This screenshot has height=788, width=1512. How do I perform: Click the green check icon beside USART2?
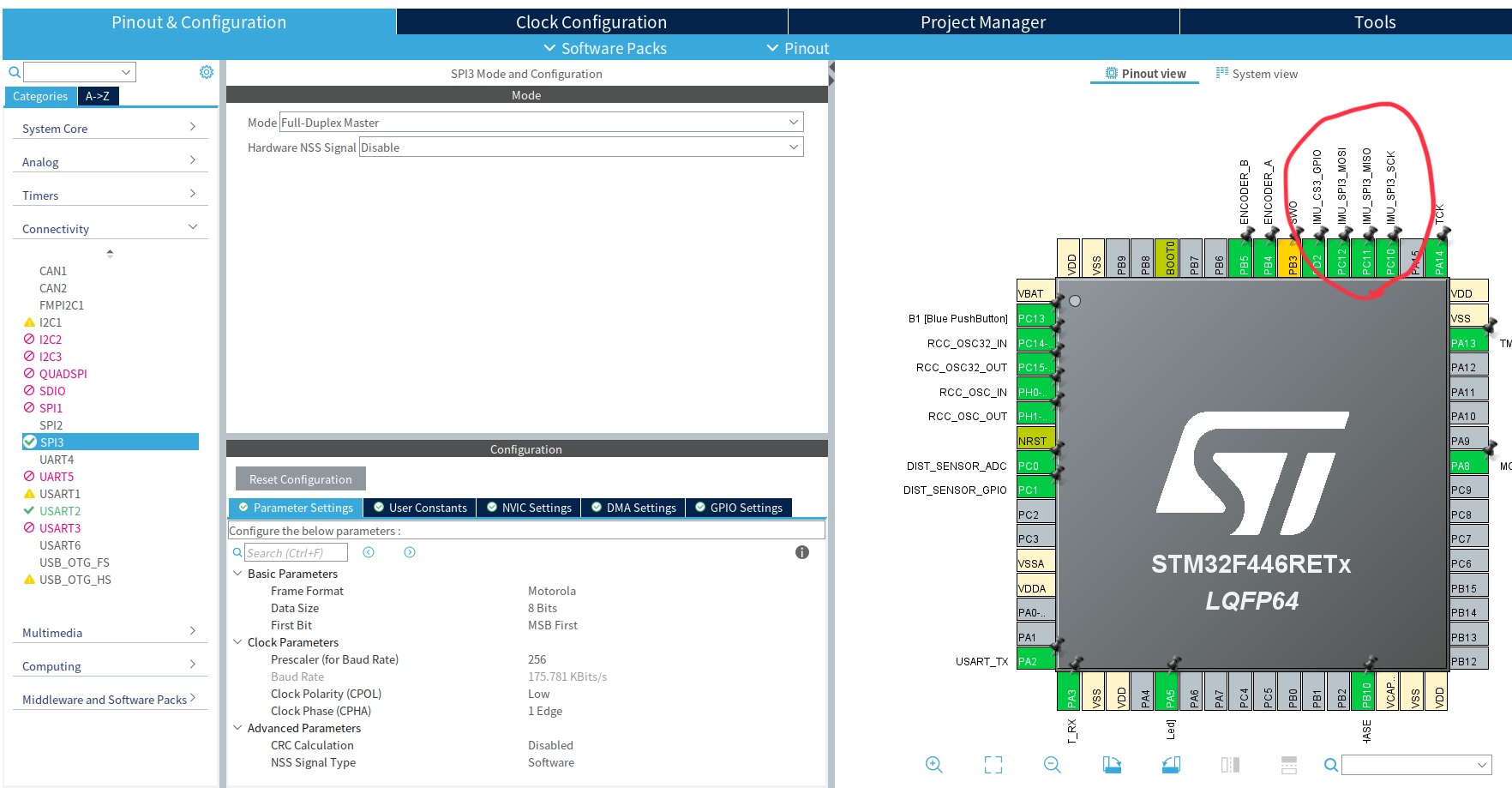pos(29,511)
